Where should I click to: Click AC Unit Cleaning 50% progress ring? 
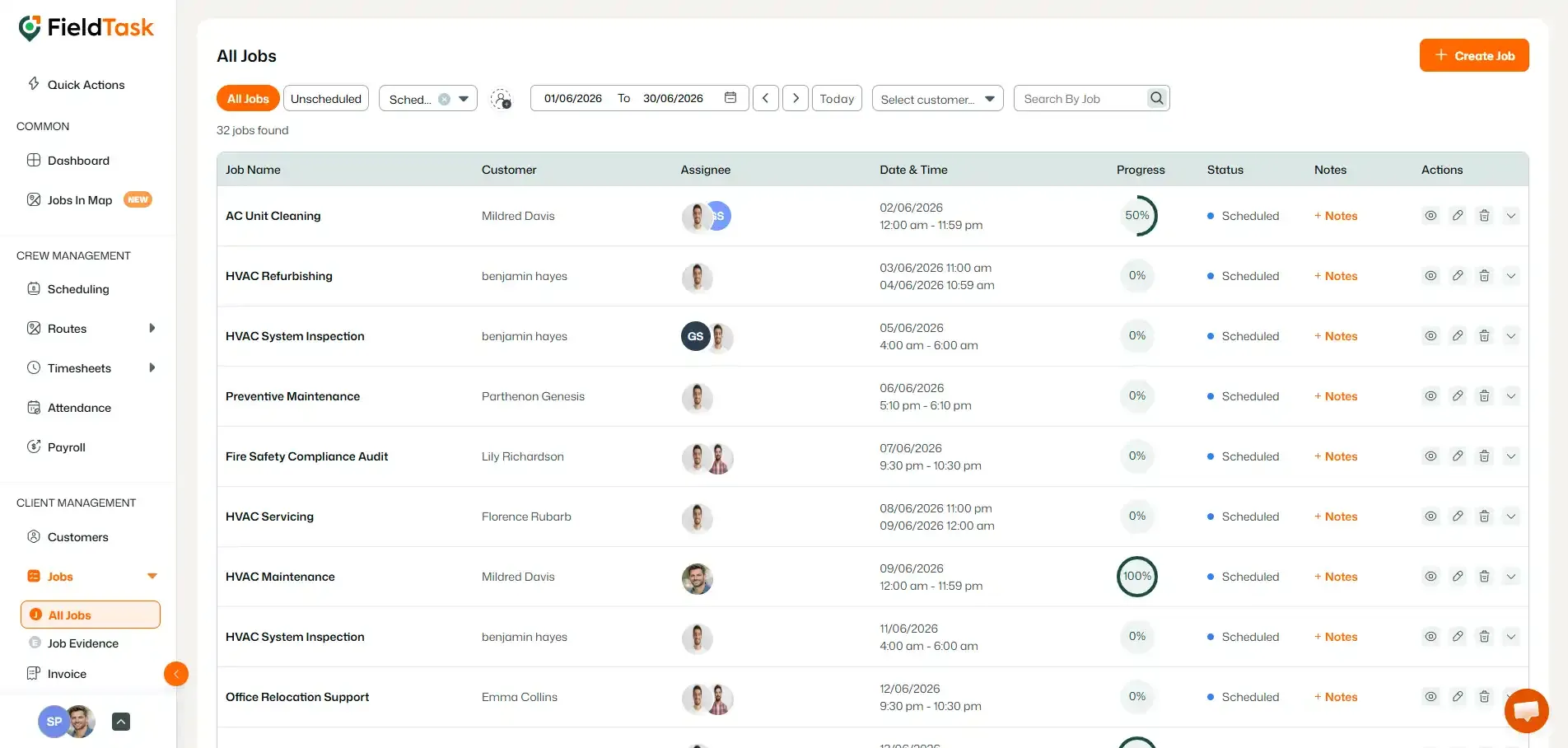tap(1137, 216)
